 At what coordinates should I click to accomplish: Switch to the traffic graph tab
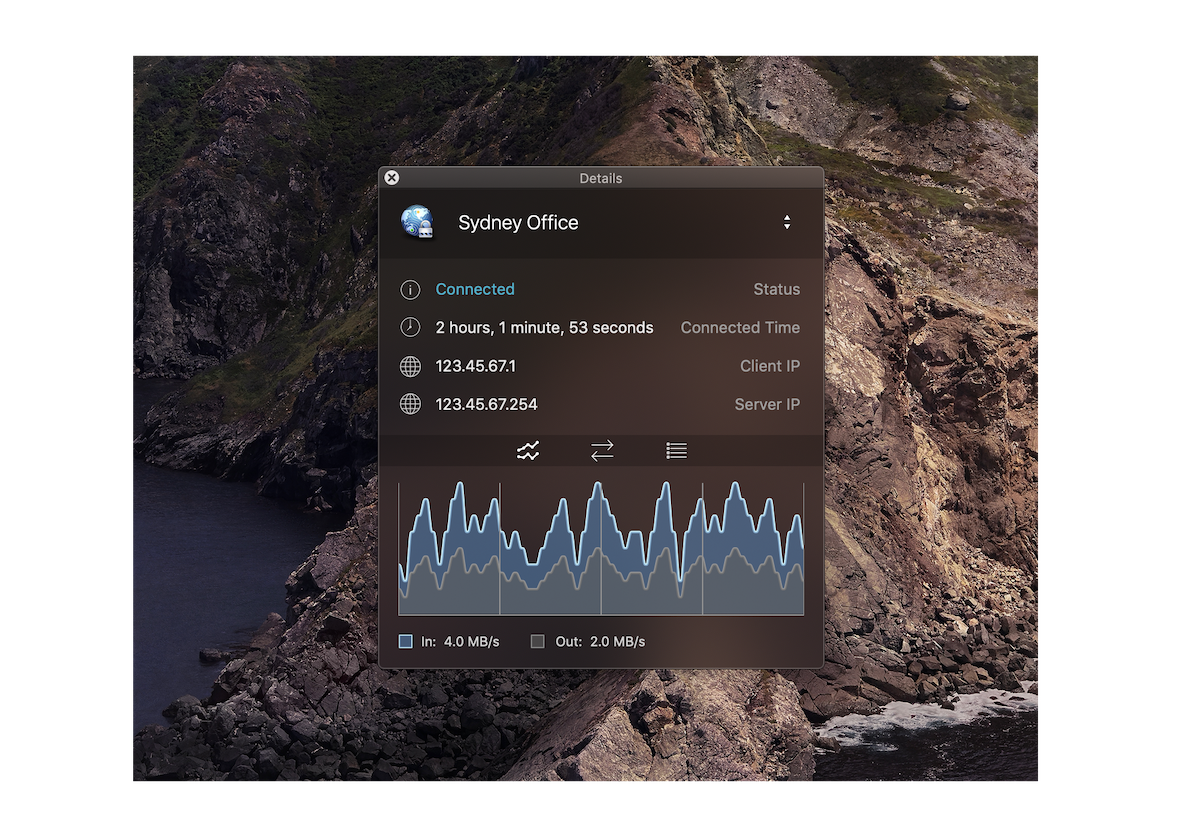click(528, 451)
